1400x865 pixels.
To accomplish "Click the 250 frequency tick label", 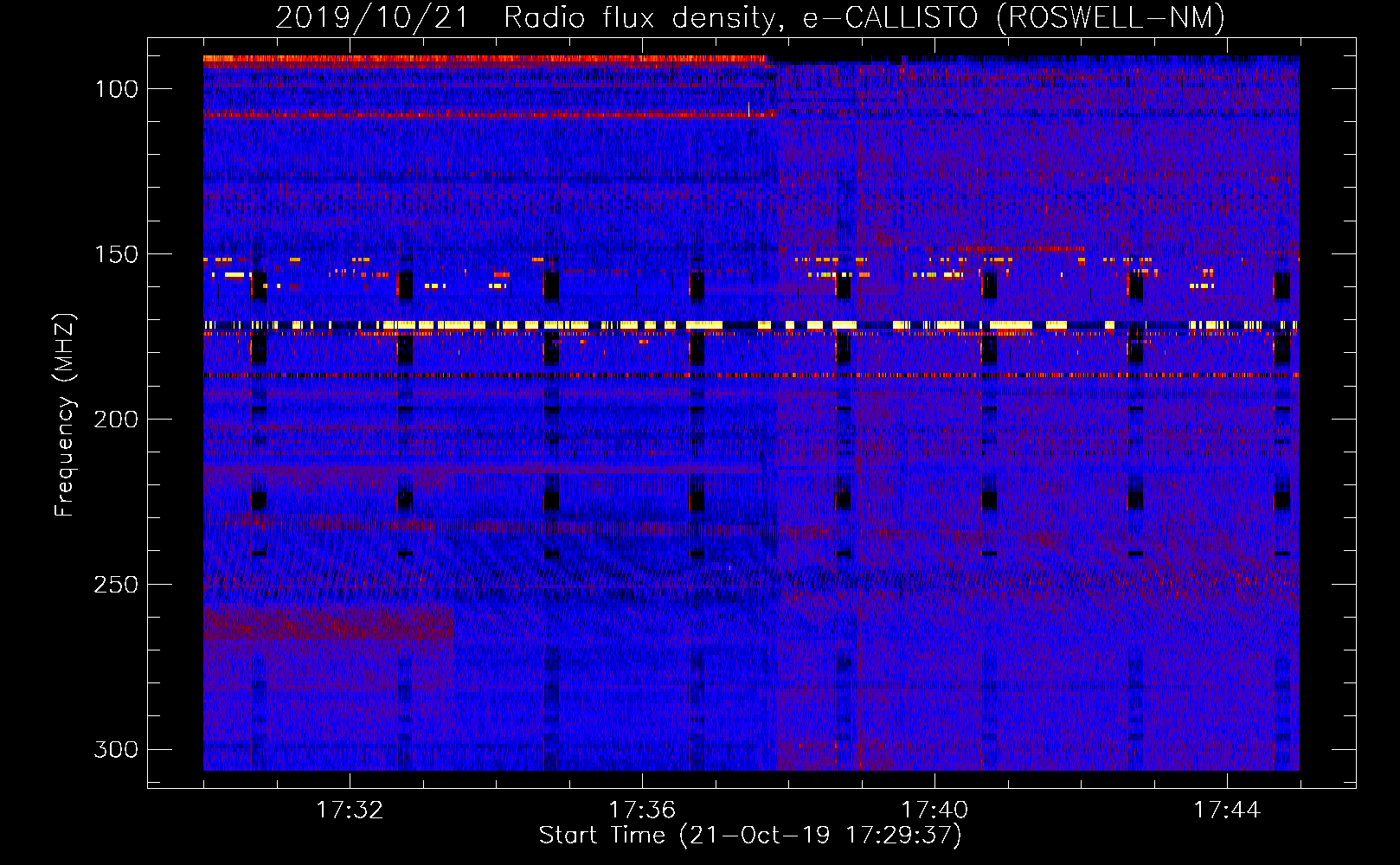I will [x=116, y=585].
